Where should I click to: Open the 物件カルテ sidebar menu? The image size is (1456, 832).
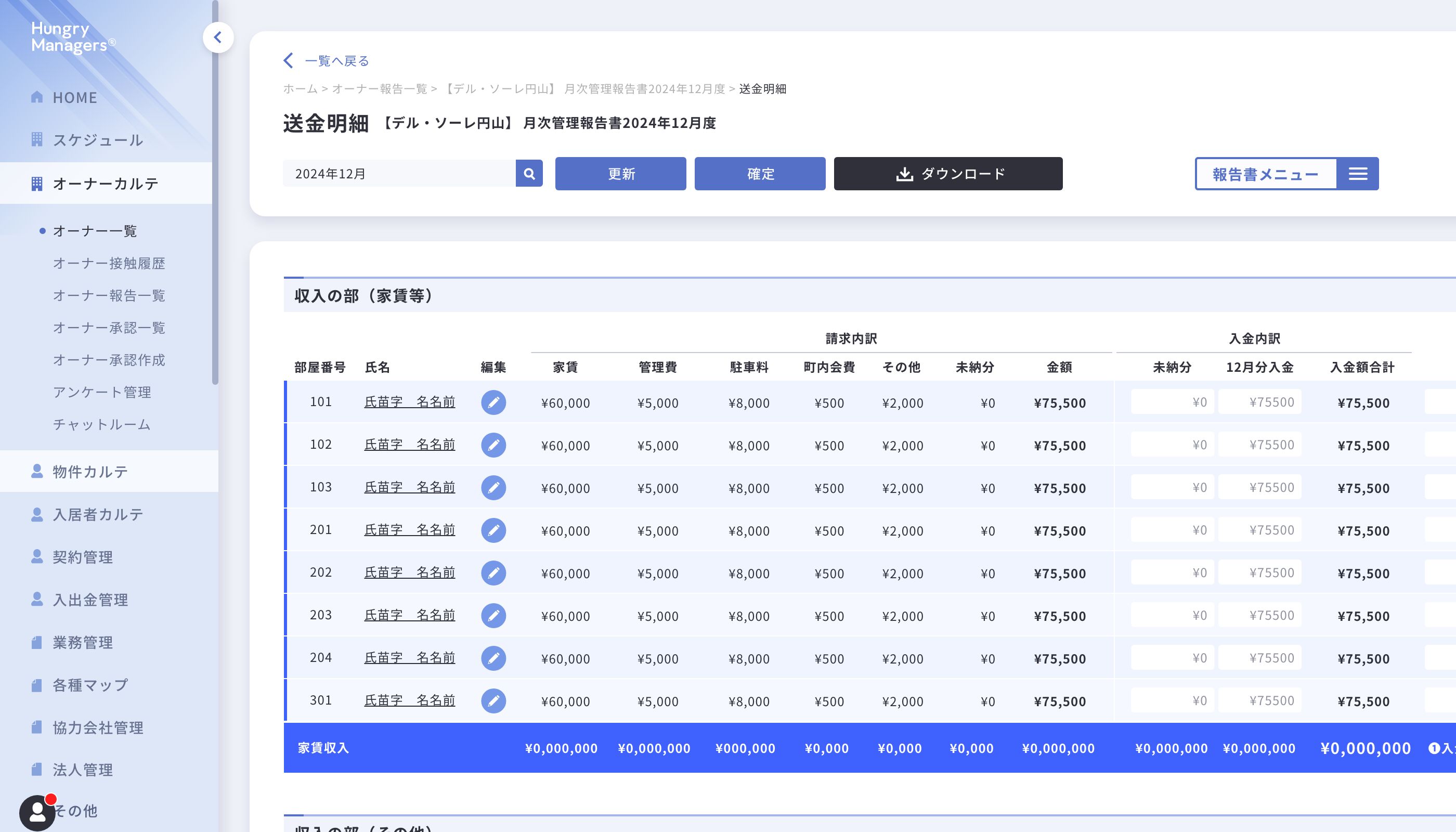pyautogui.click(x=90, y=472)
